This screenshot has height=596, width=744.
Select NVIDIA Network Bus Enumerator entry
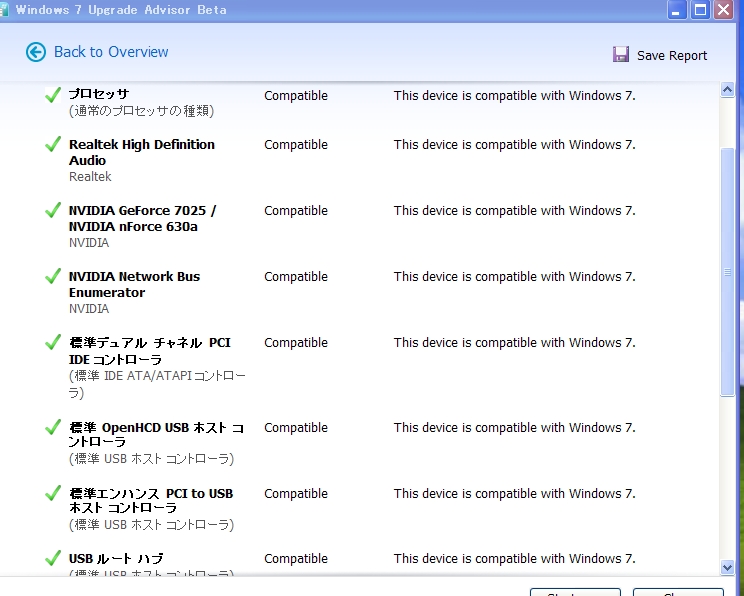(x=135, y=284)
